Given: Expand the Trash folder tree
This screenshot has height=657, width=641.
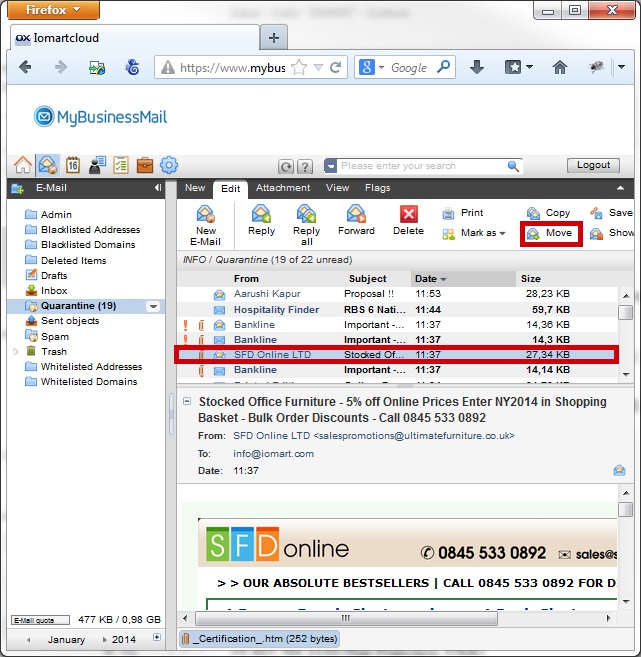Looking at the screenshot, I should (15, 352).
